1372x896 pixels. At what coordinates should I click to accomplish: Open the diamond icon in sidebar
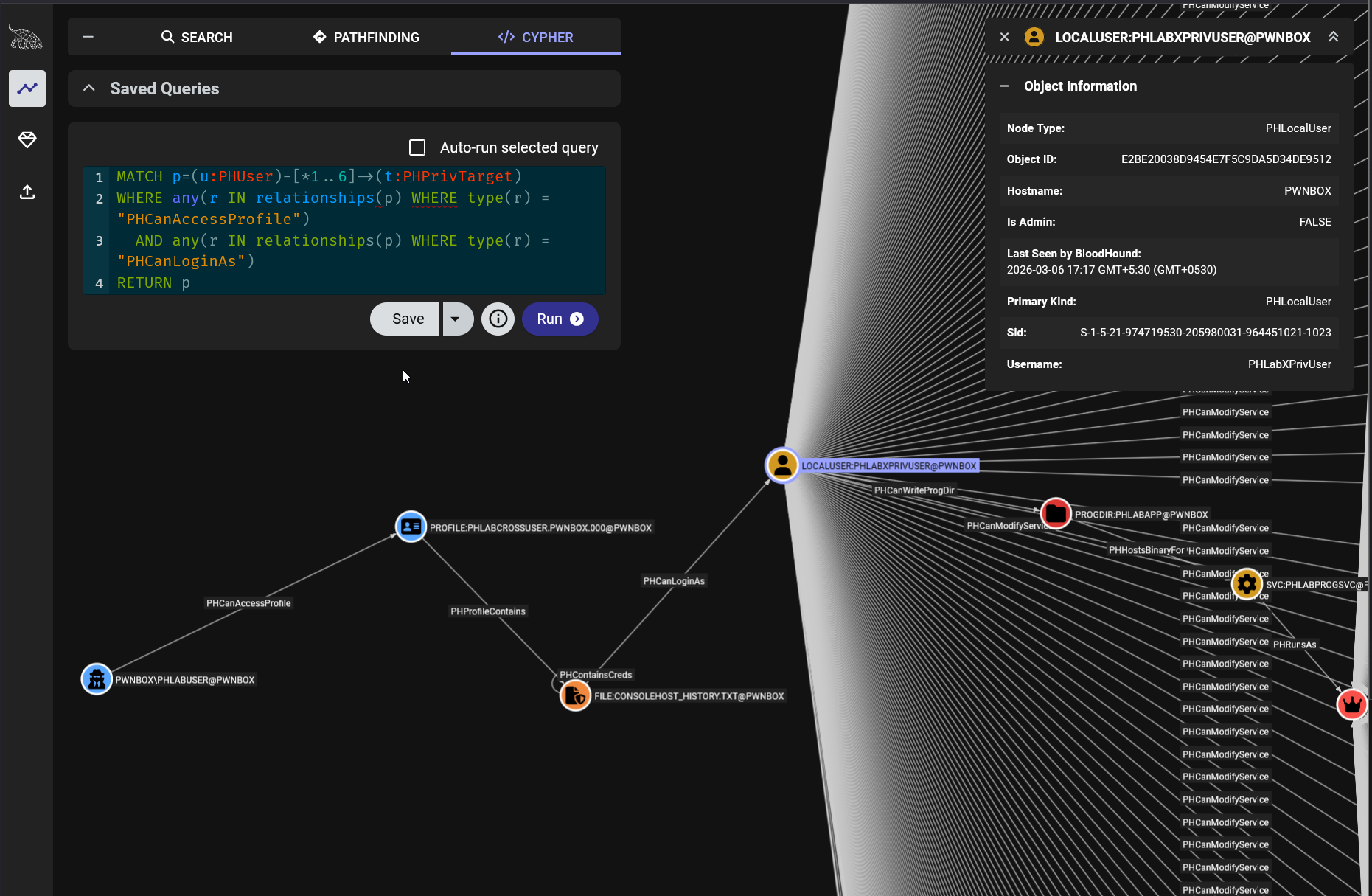click(x=27, y=140)
